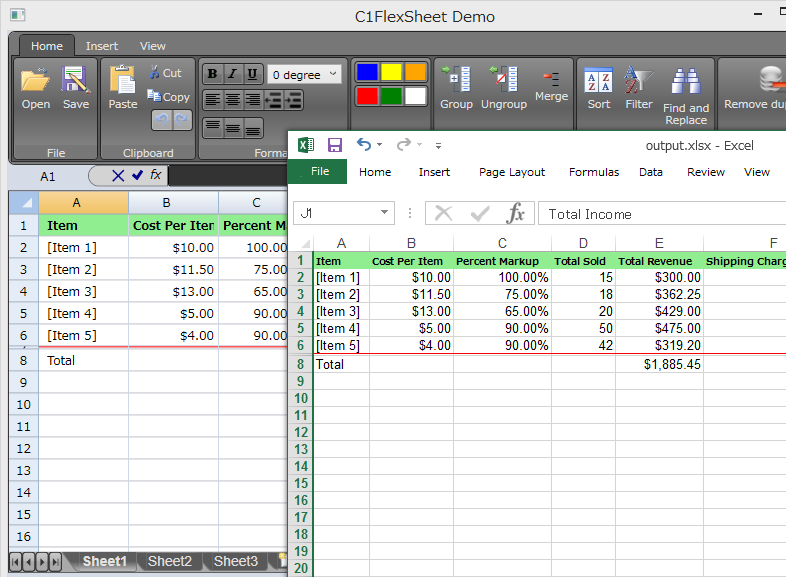The height and width of the screenshot is (577, 786).
Task: Click confirm checkmark in FlexSheet formula bar
Action: pyautogui.click(x=137, y=175)
